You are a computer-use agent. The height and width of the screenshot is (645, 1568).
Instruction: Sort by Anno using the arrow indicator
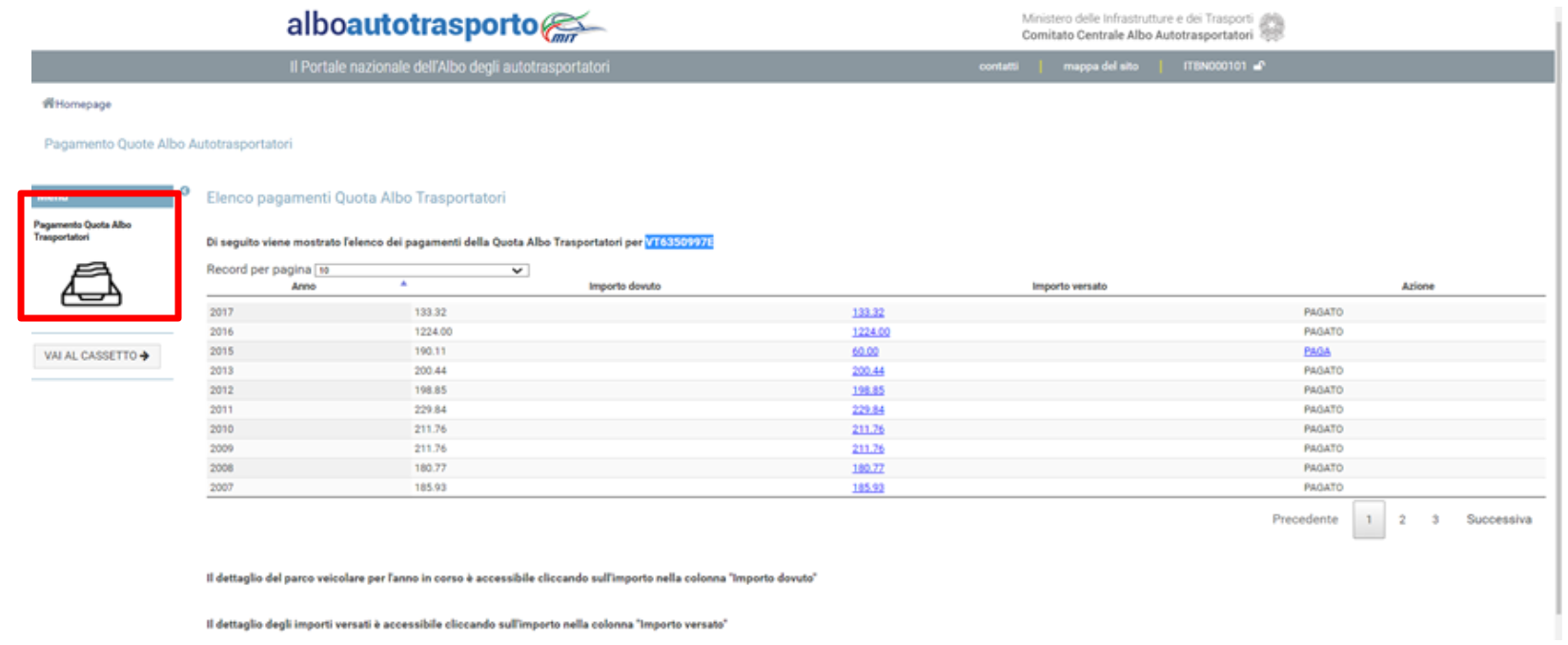pos(403,283)
